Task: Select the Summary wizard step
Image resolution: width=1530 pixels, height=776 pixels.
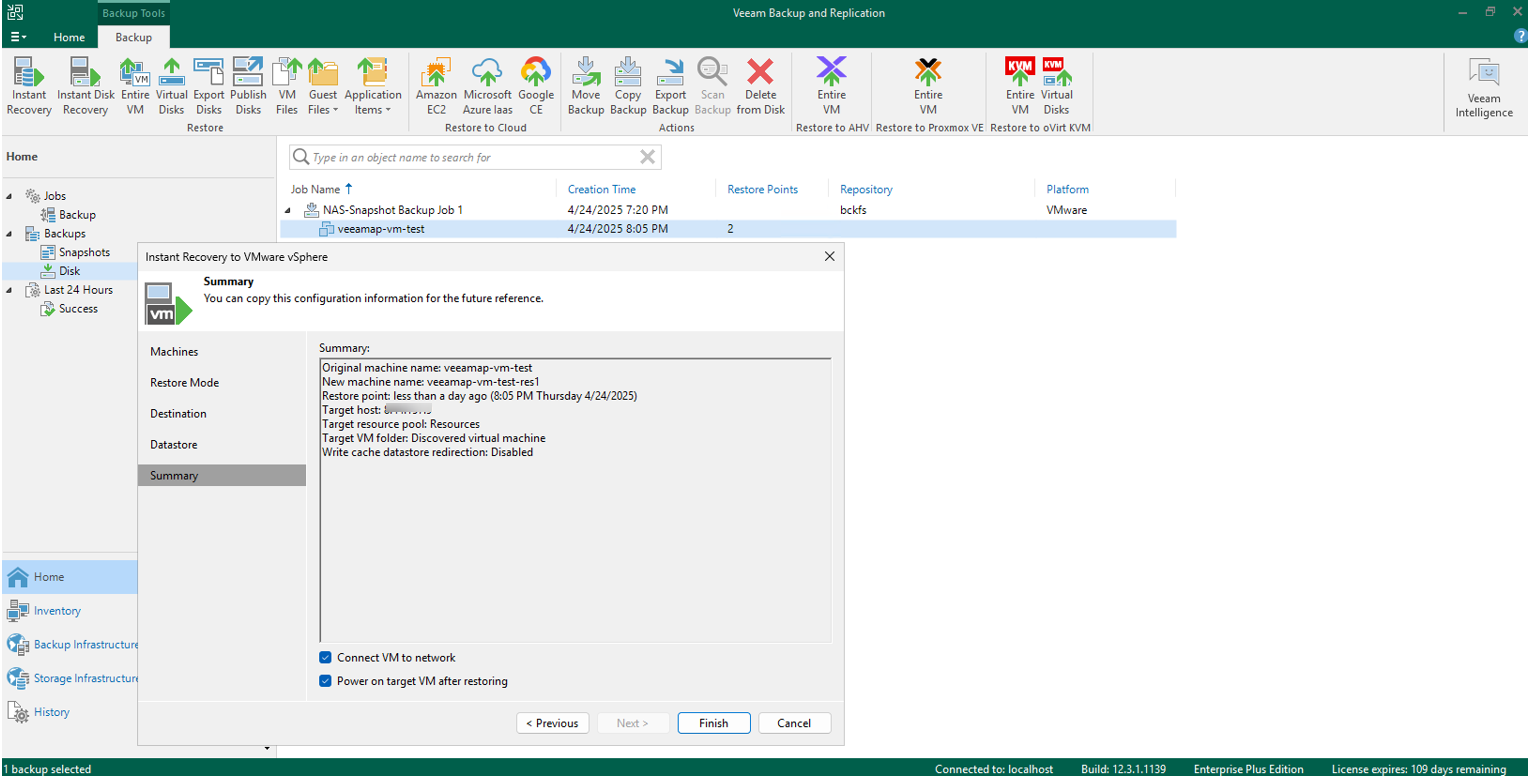Action: (x=222, y=476)
